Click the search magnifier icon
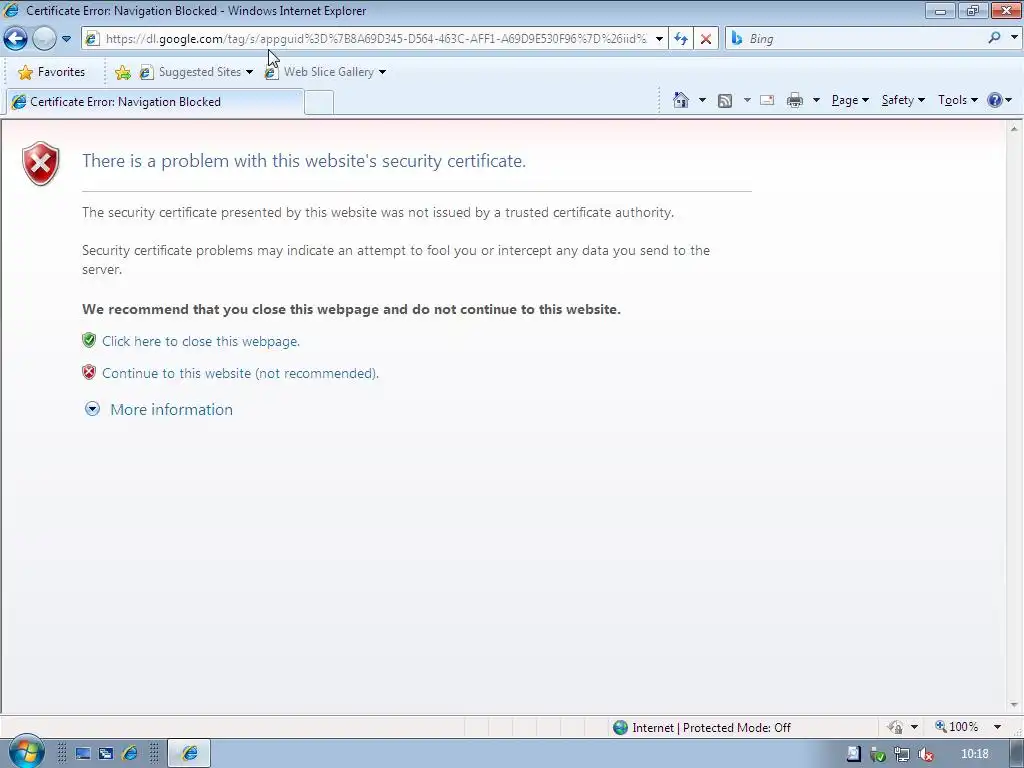 pyautogui.click(x=994, y=38)
